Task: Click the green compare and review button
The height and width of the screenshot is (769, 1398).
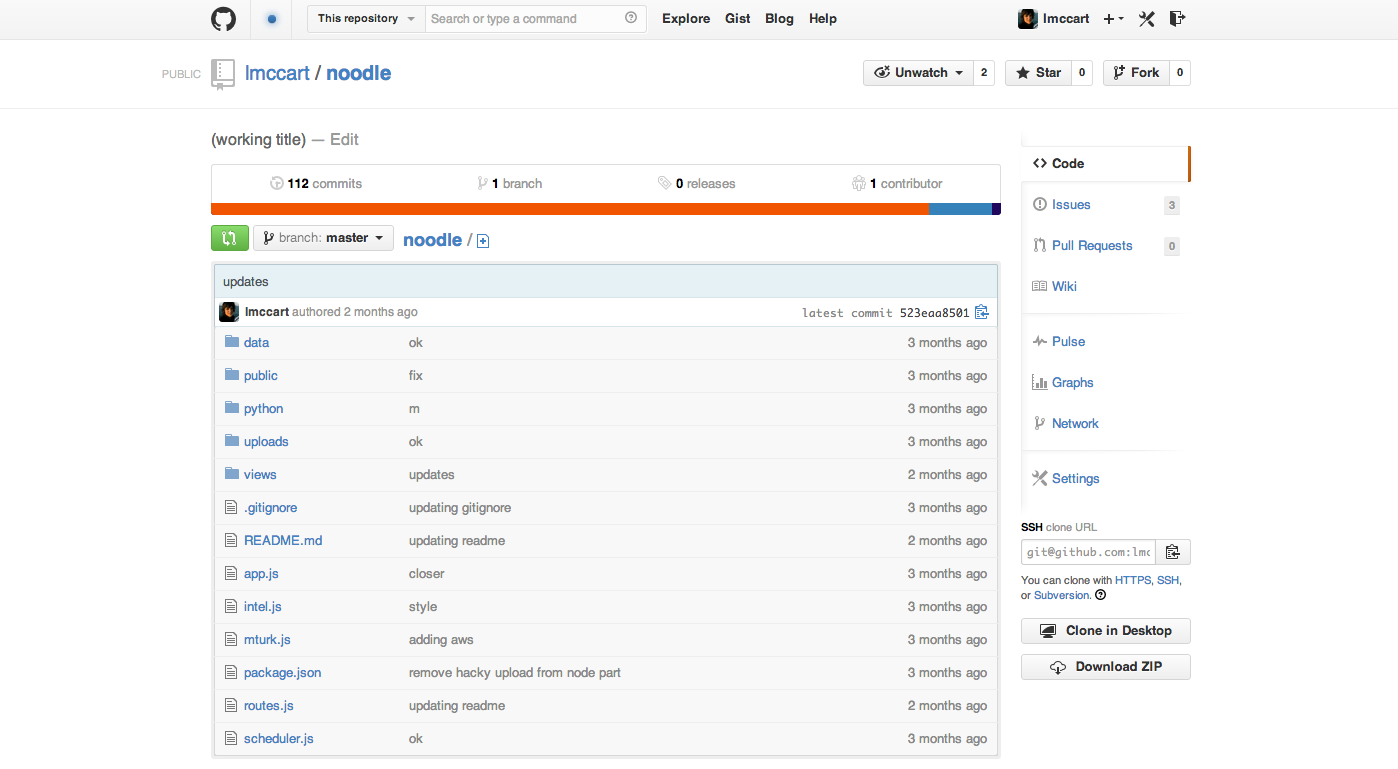Action: click(230, 238)
